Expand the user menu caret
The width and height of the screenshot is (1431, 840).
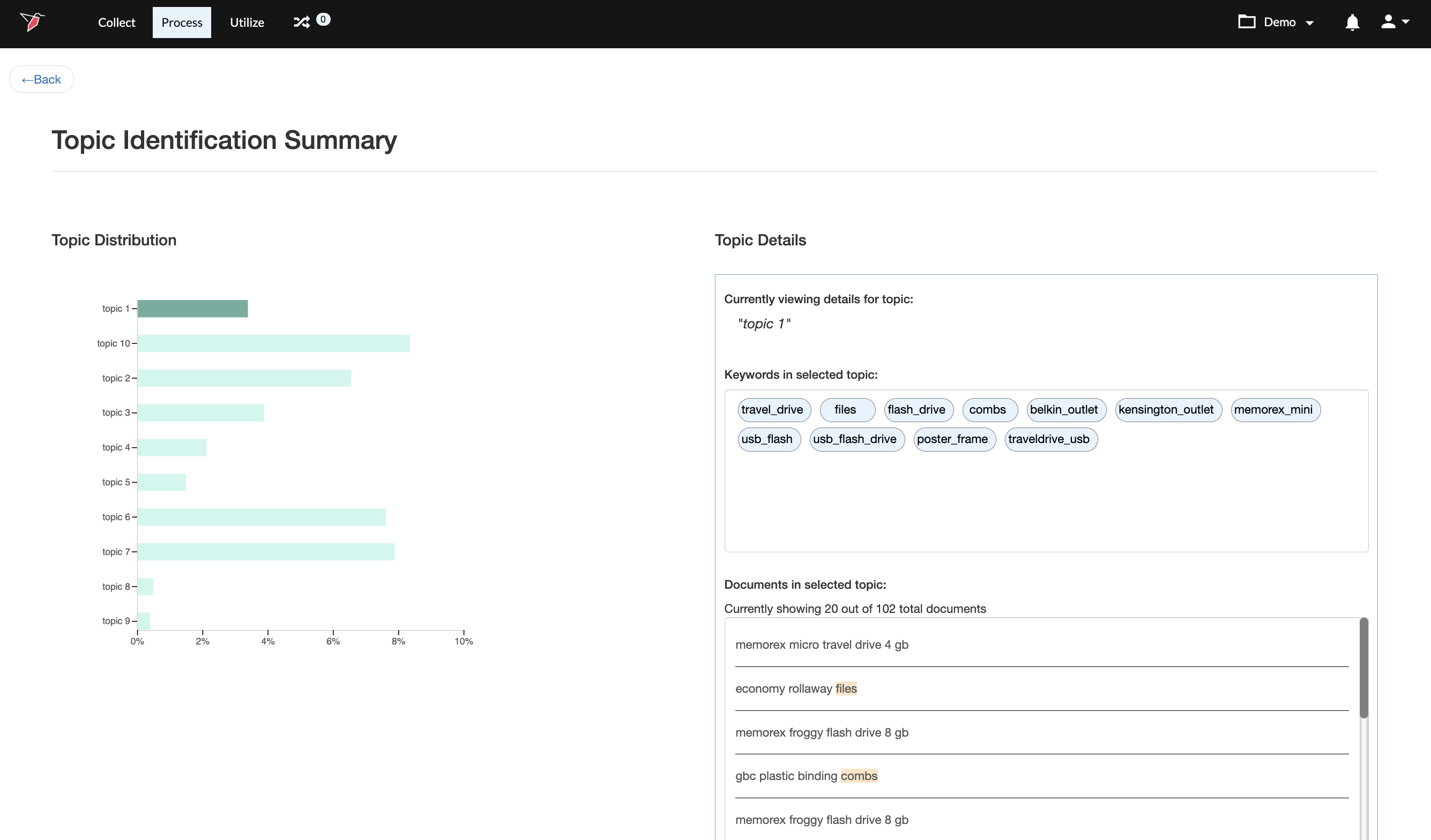[x=1406, y=21]
